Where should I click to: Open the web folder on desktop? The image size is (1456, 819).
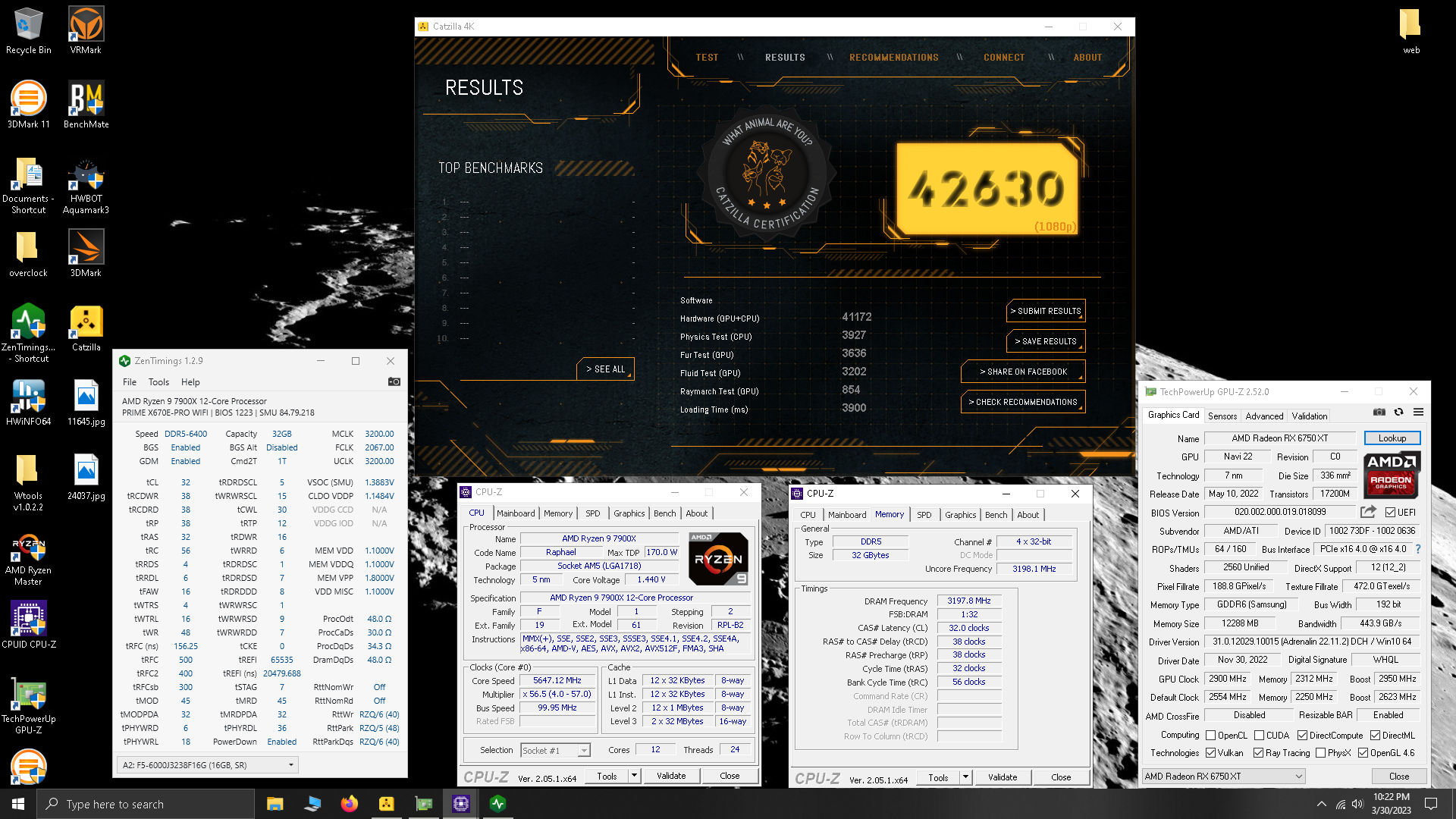[x=1410, y=30]
